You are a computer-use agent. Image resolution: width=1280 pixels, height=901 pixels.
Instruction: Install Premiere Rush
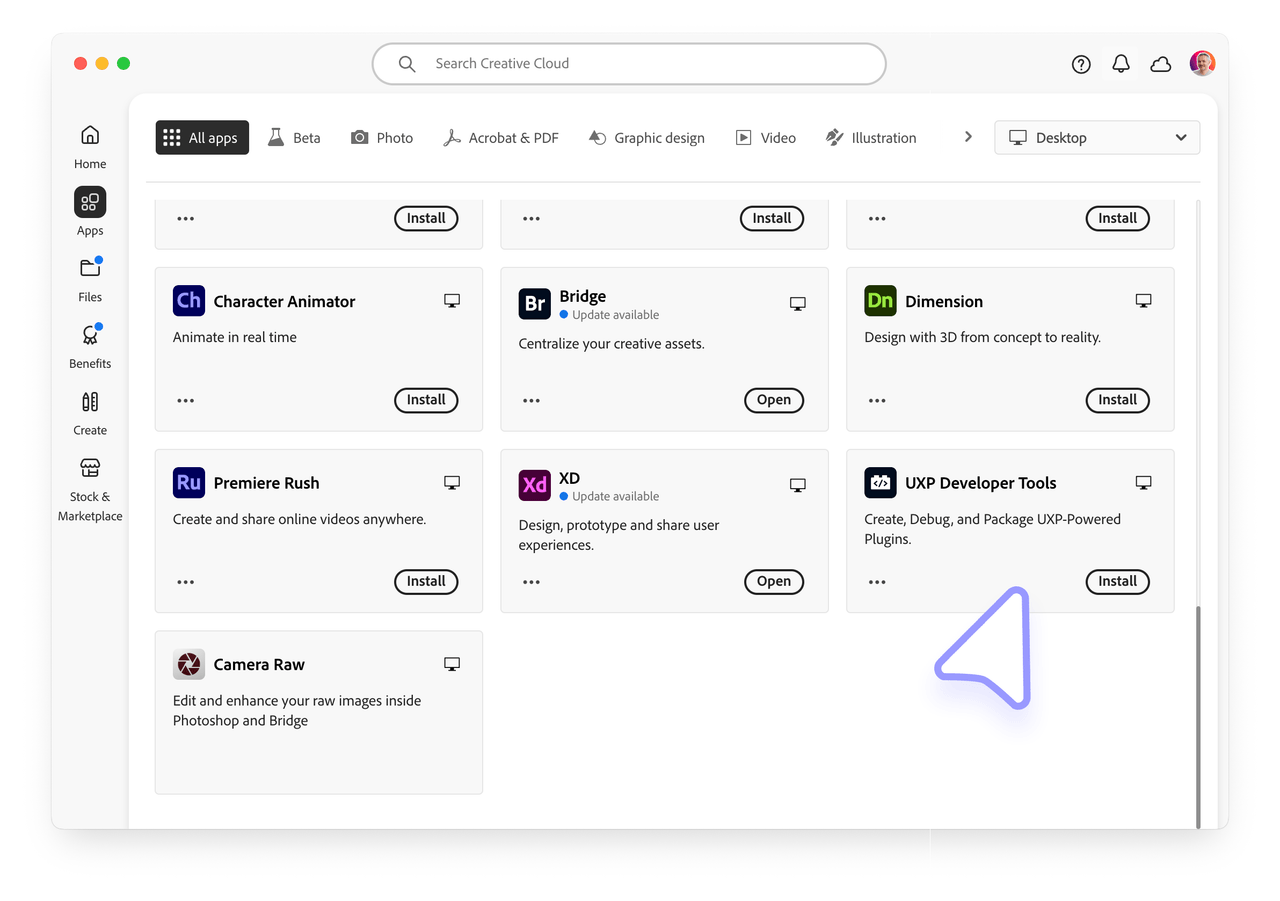tap(426, 582)
